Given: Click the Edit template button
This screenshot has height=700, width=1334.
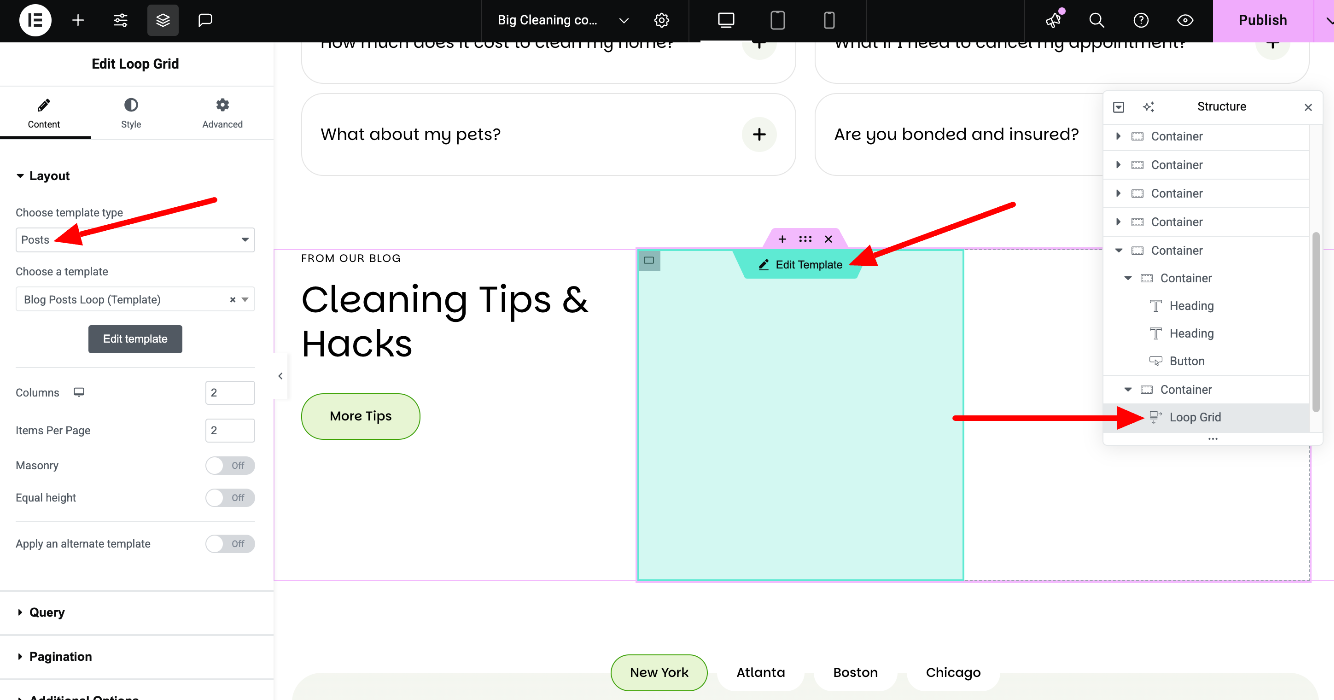Looking at the screenshot, I should (135, 339).
